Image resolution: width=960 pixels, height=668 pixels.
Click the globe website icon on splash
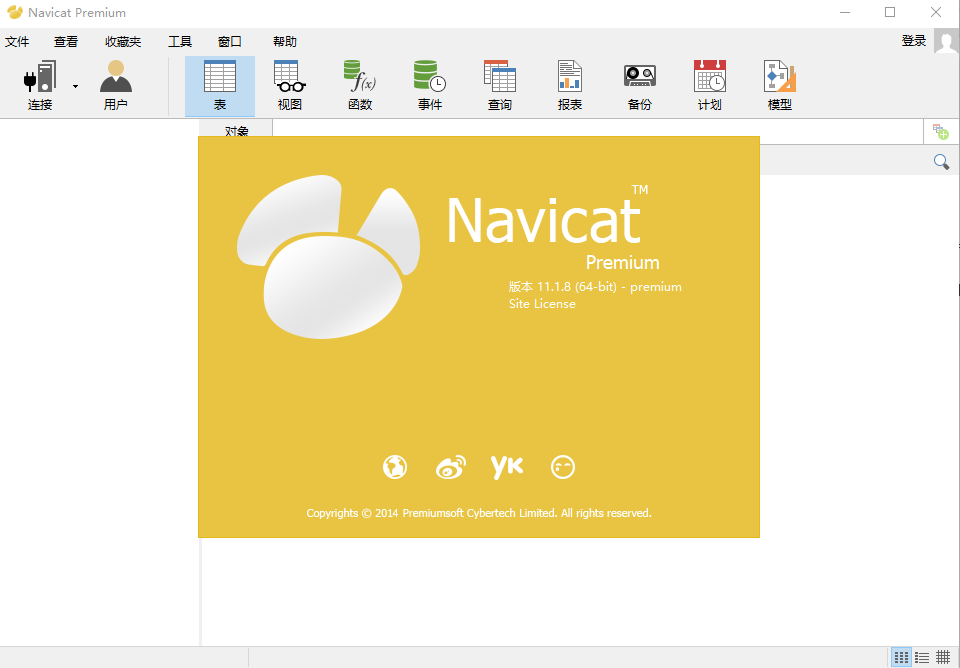pyautogui.click(x=395, y=467)
